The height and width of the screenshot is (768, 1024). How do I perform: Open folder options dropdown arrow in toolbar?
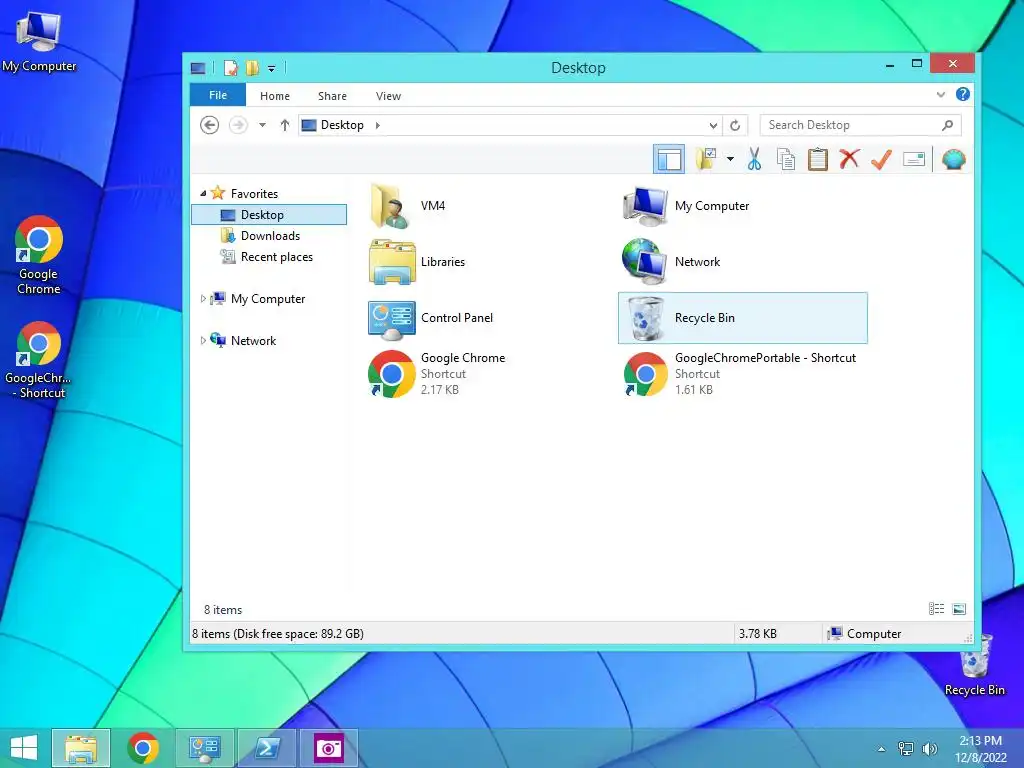pos(730,159)
